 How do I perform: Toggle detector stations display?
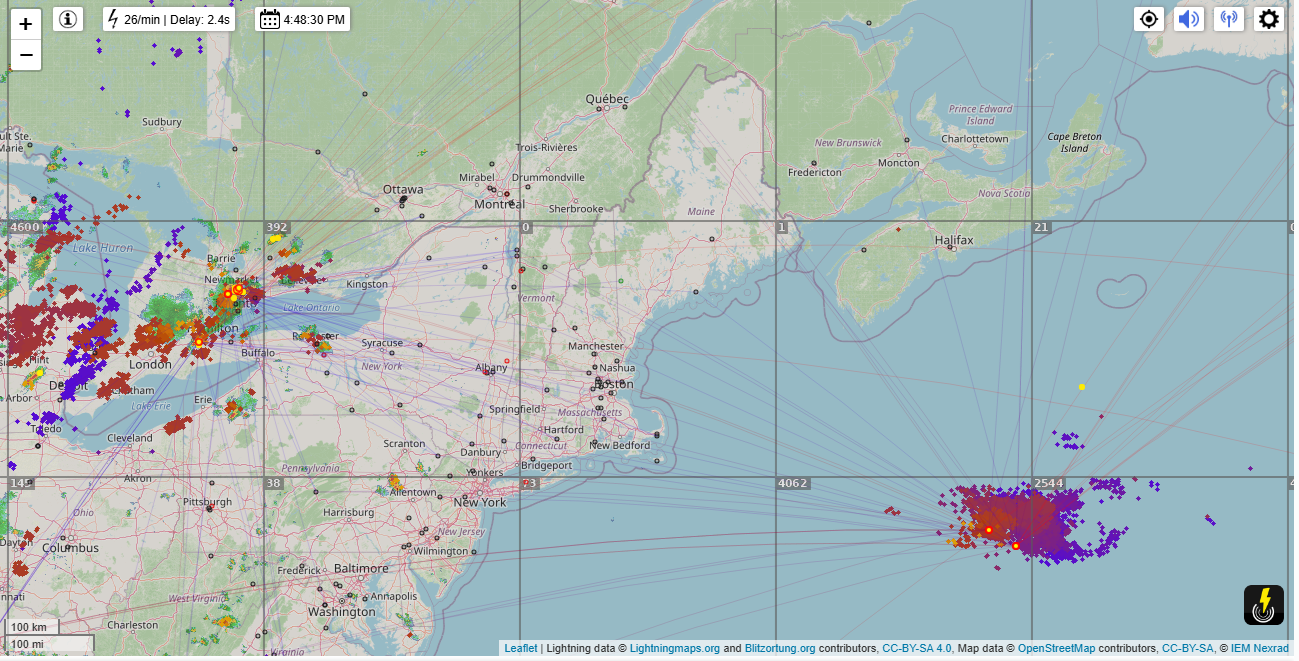coord(1228,19)
